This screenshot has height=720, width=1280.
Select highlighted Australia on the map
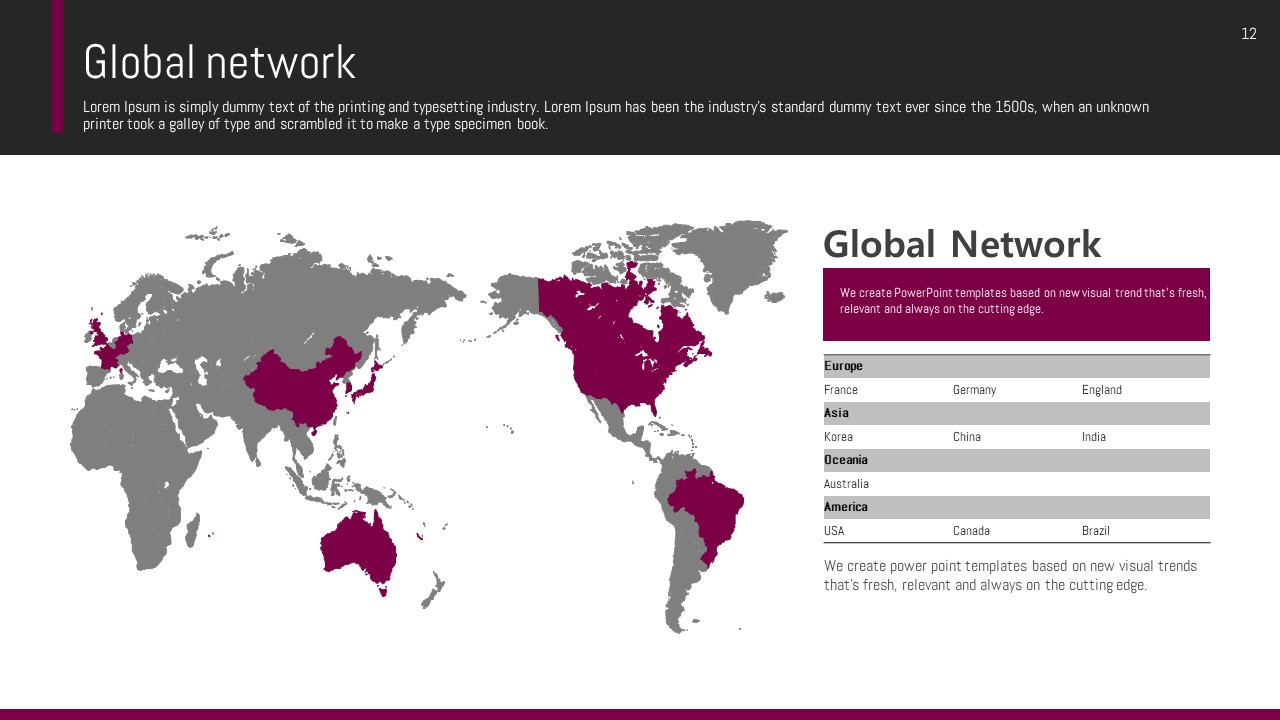coord(358,548)
